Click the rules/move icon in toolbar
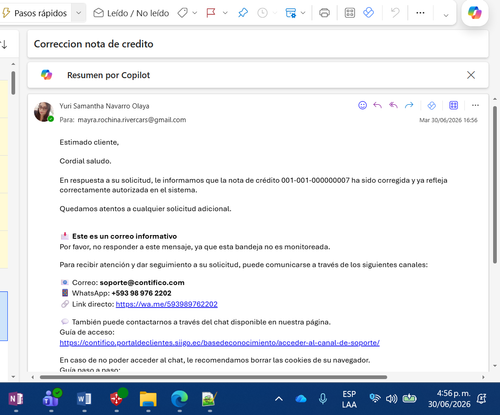500x415 pixels. tap(291, 13)
